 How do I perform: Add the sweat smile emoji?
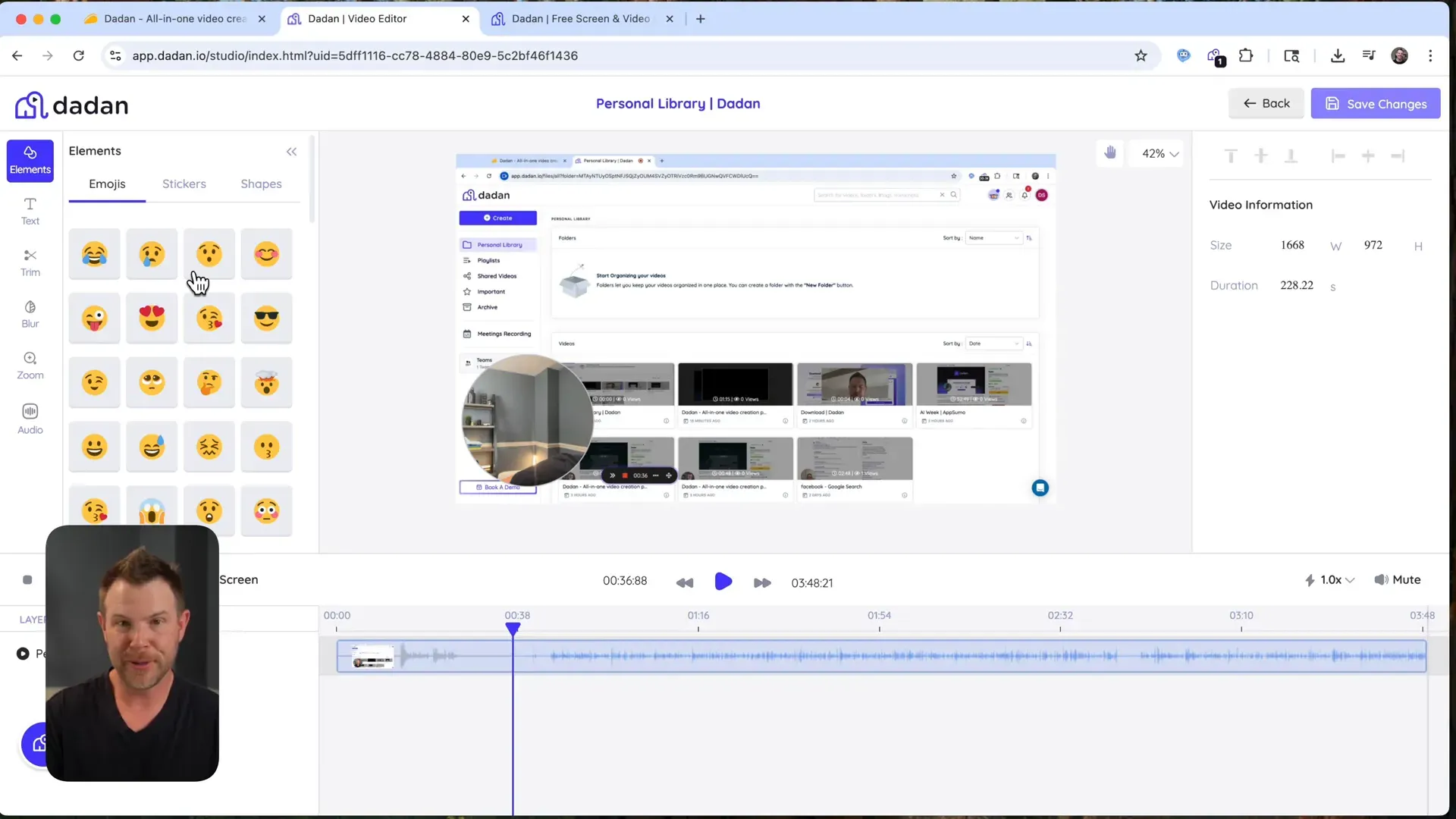(x=152, y=447)
